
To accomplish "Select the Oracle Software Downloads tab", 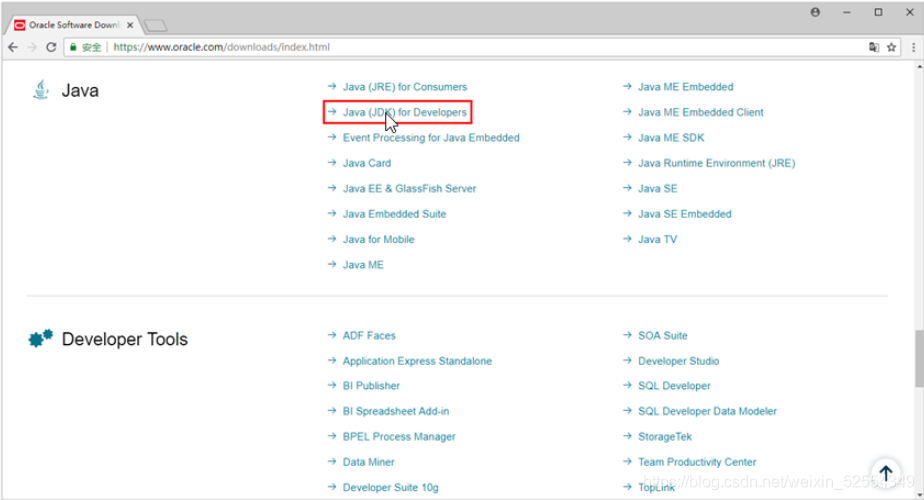I will pos(74,25).
